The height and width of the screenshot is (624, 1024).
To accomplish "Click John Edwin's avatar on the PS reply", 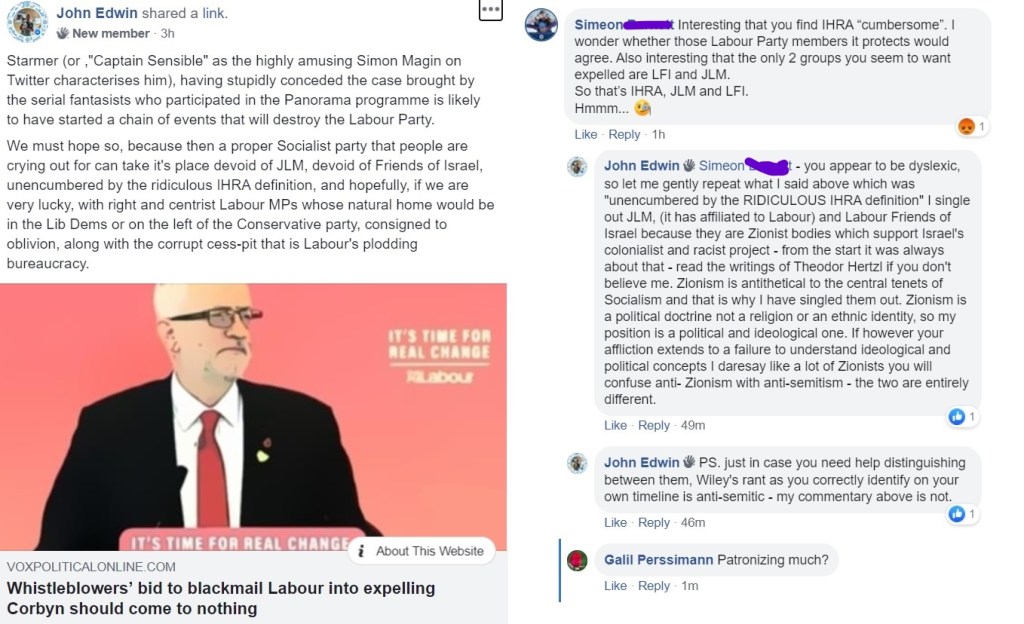I will click(577, 463).
